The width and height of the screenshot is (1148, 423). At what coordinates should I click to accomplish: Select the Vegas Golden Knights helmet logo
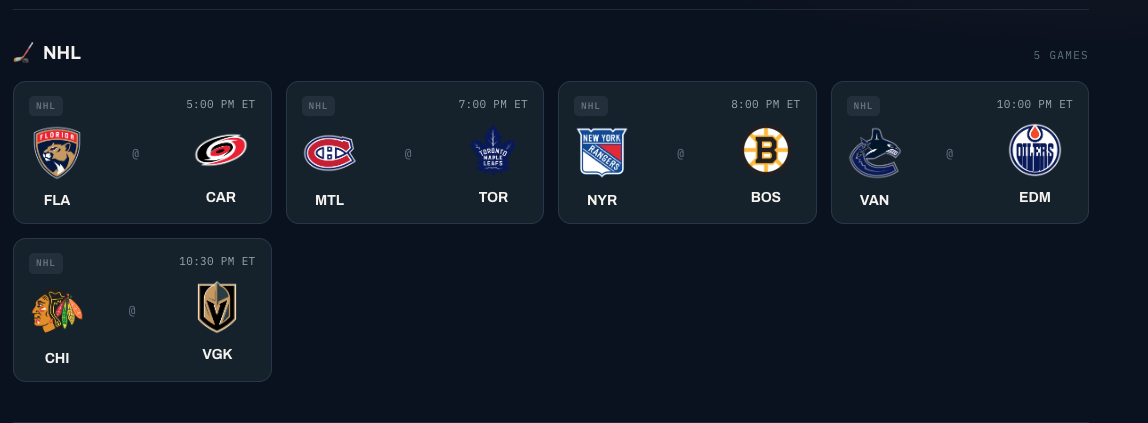click(217, 307)
